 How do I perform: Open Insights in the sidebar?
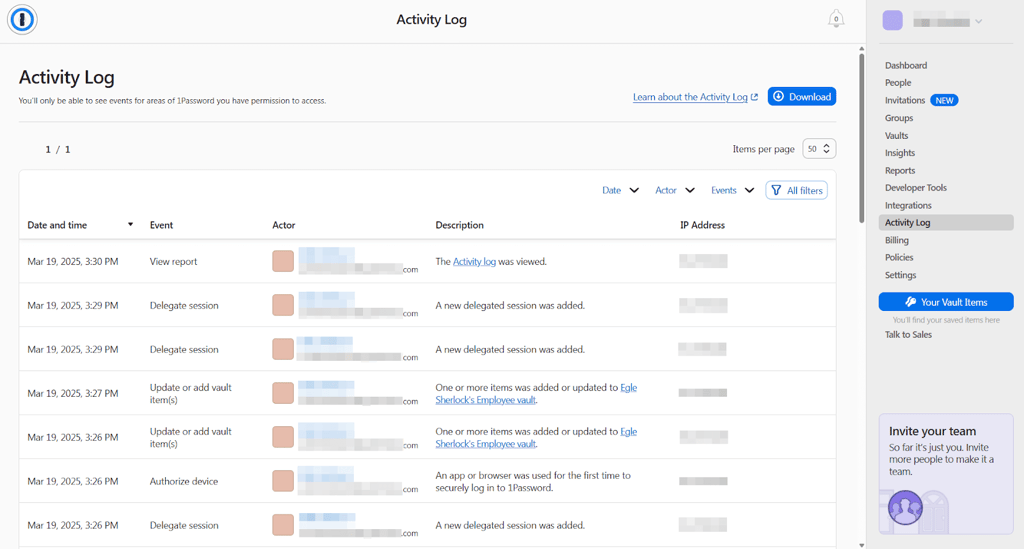[x=900, y=153]
